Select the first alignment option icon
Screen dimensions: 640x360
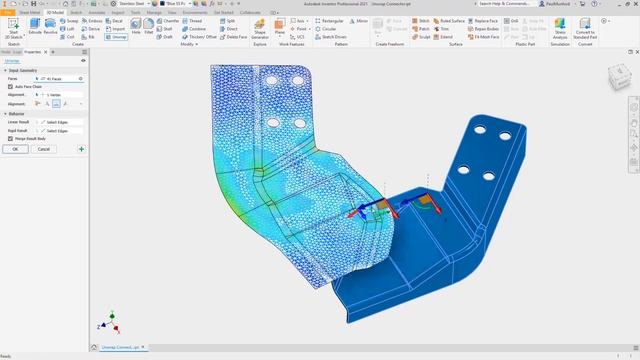(x=38, y=104)
